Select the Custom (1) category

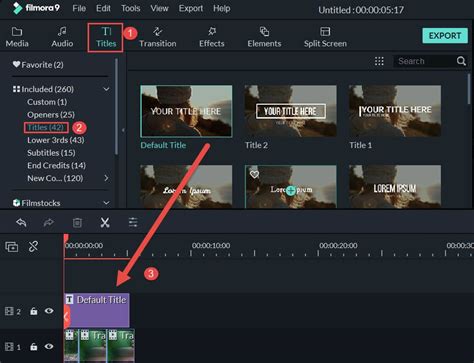(47, 102)
